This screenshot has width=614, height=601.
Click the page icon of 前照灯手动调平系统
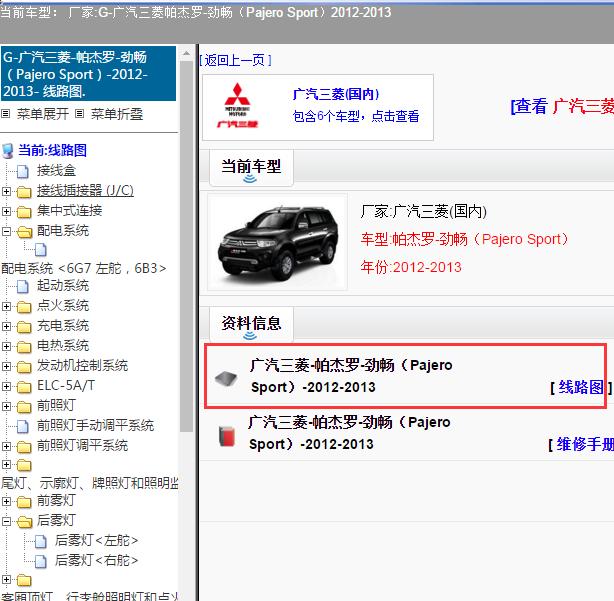click(x=23, y=426)
